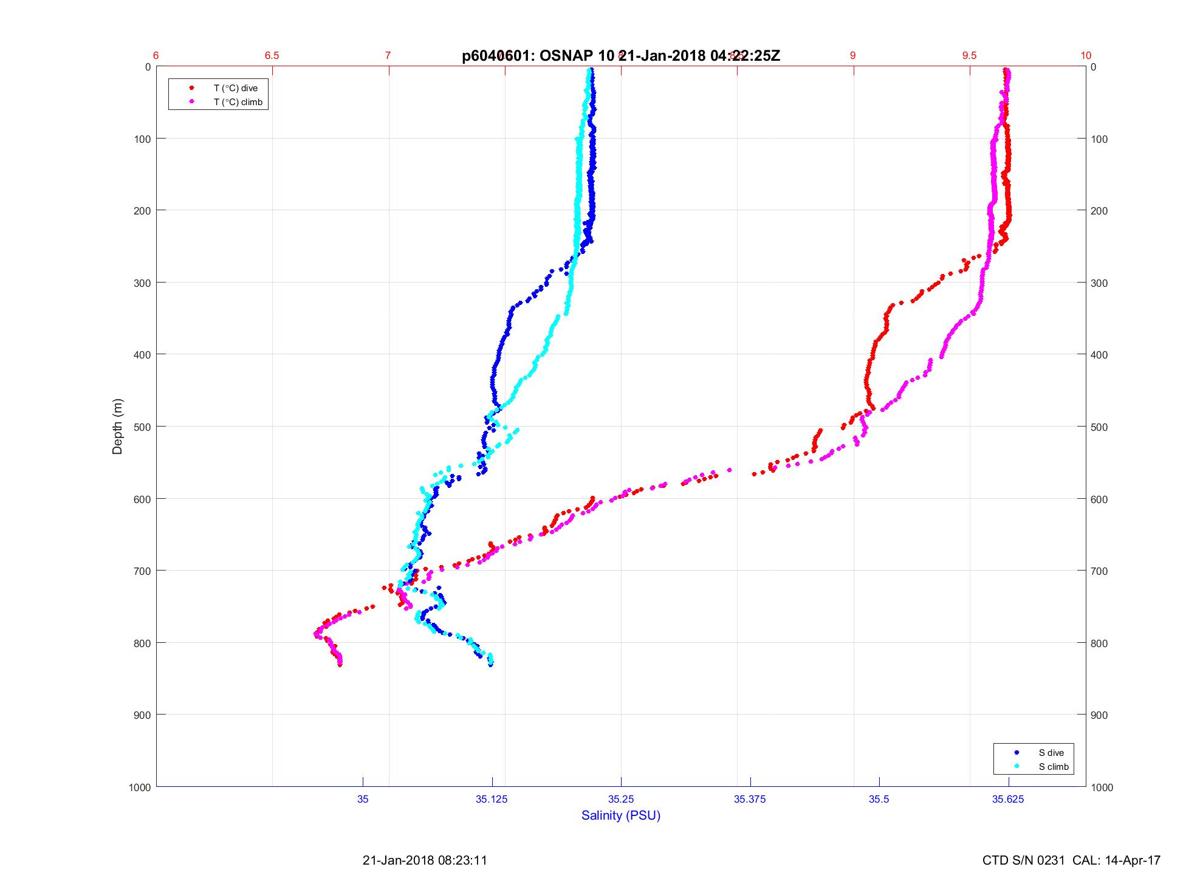
Task: Click salinity tick label '35.25'
Action: 621,799
